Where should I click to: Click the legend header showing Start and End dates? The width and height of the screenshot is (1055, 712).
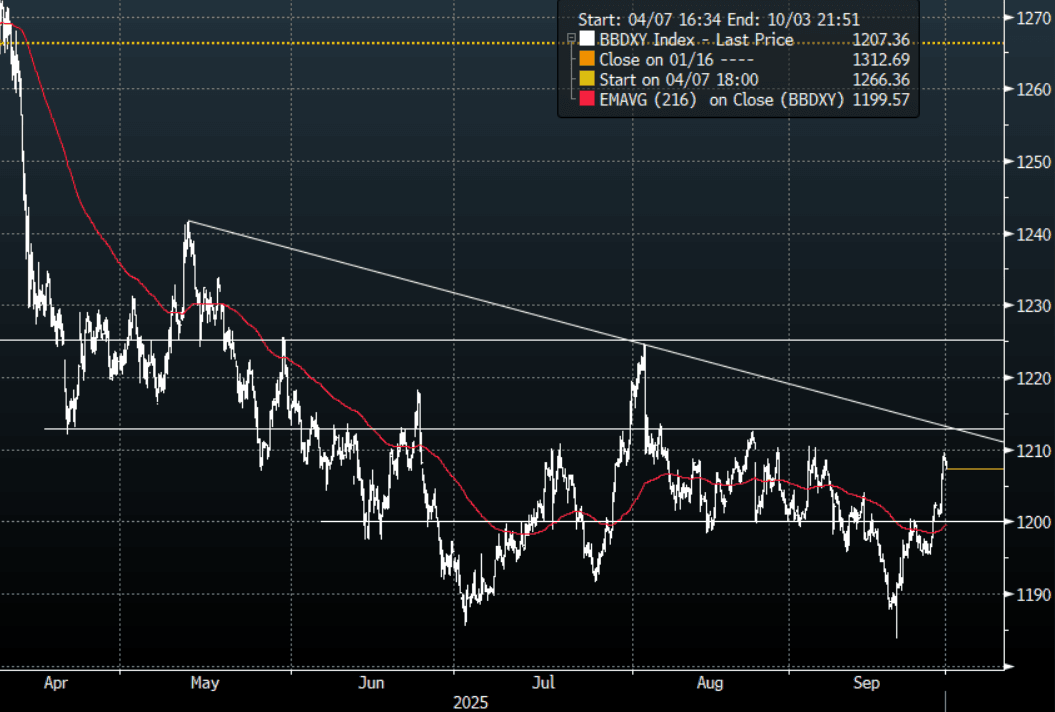pyautogui.click(x=719, y=20)
